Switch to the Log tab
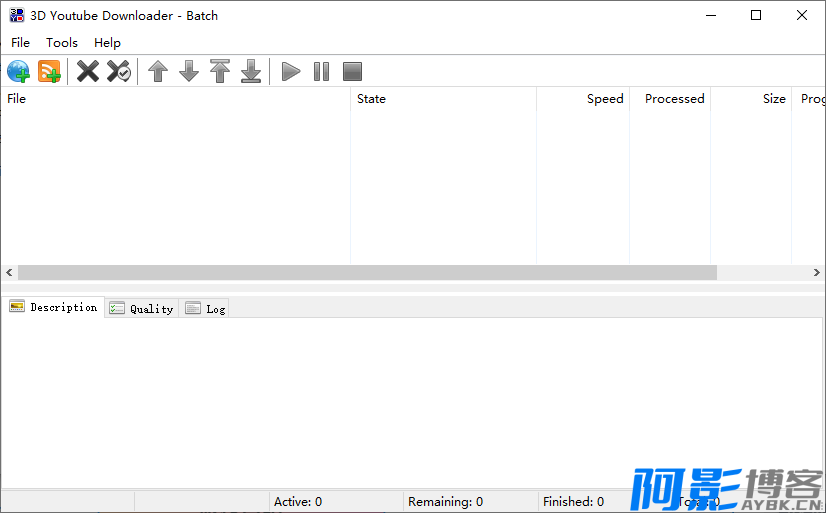 point(204,309)
